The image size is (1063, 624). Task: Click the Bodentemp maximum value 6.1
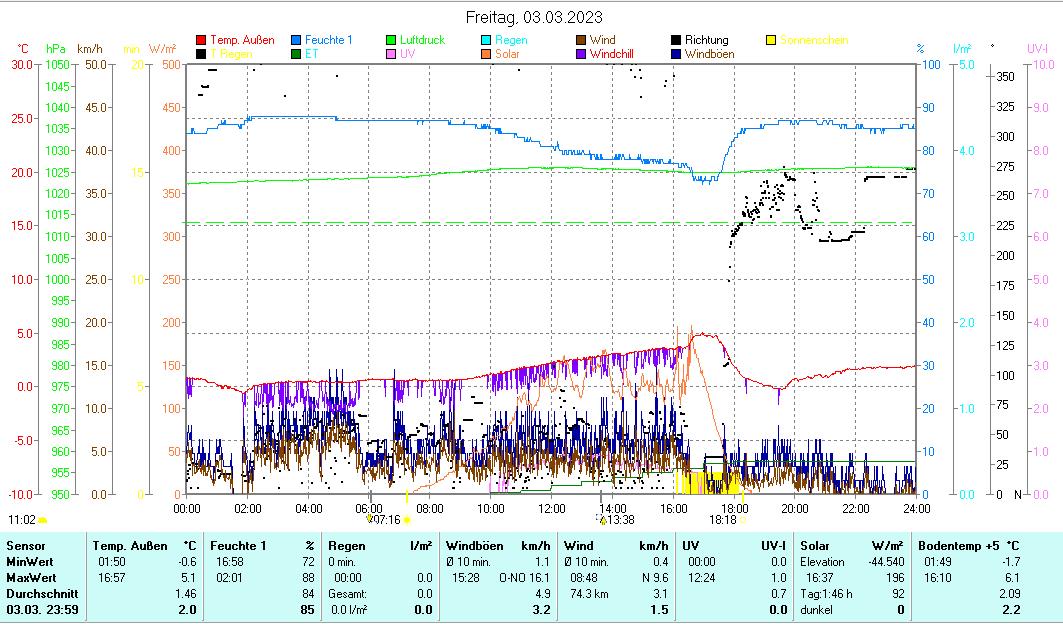click(x=1011, y=578)
